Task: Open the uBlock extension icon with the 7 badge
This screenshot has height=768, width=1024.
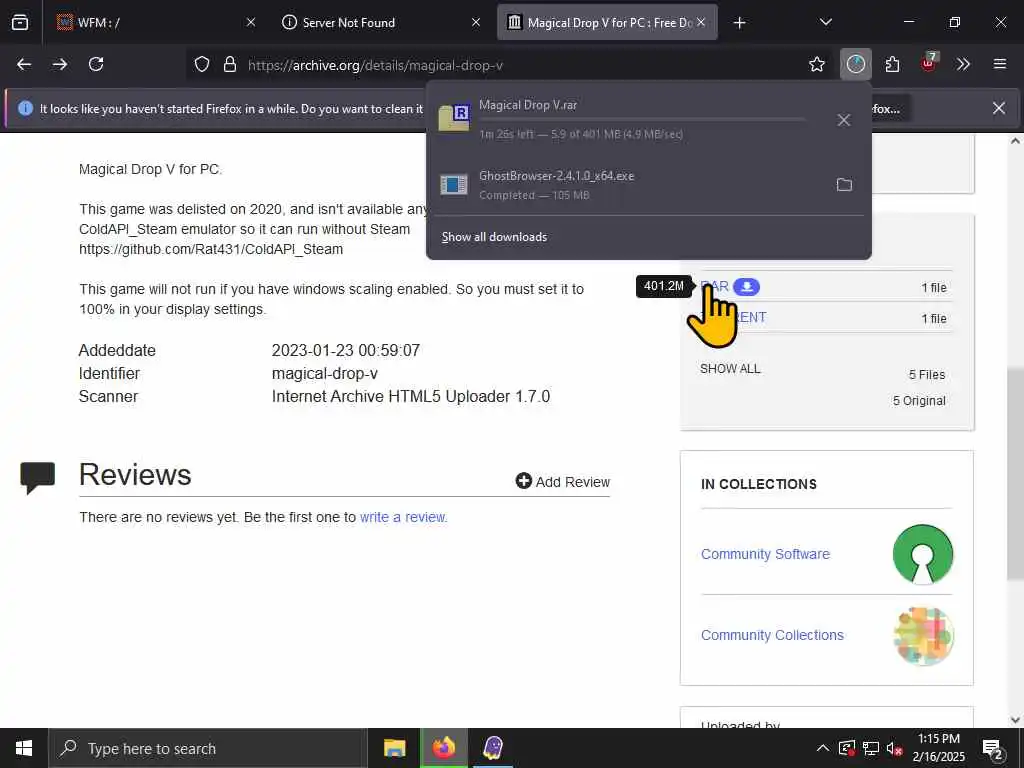Action: click(x=929, y=63)
